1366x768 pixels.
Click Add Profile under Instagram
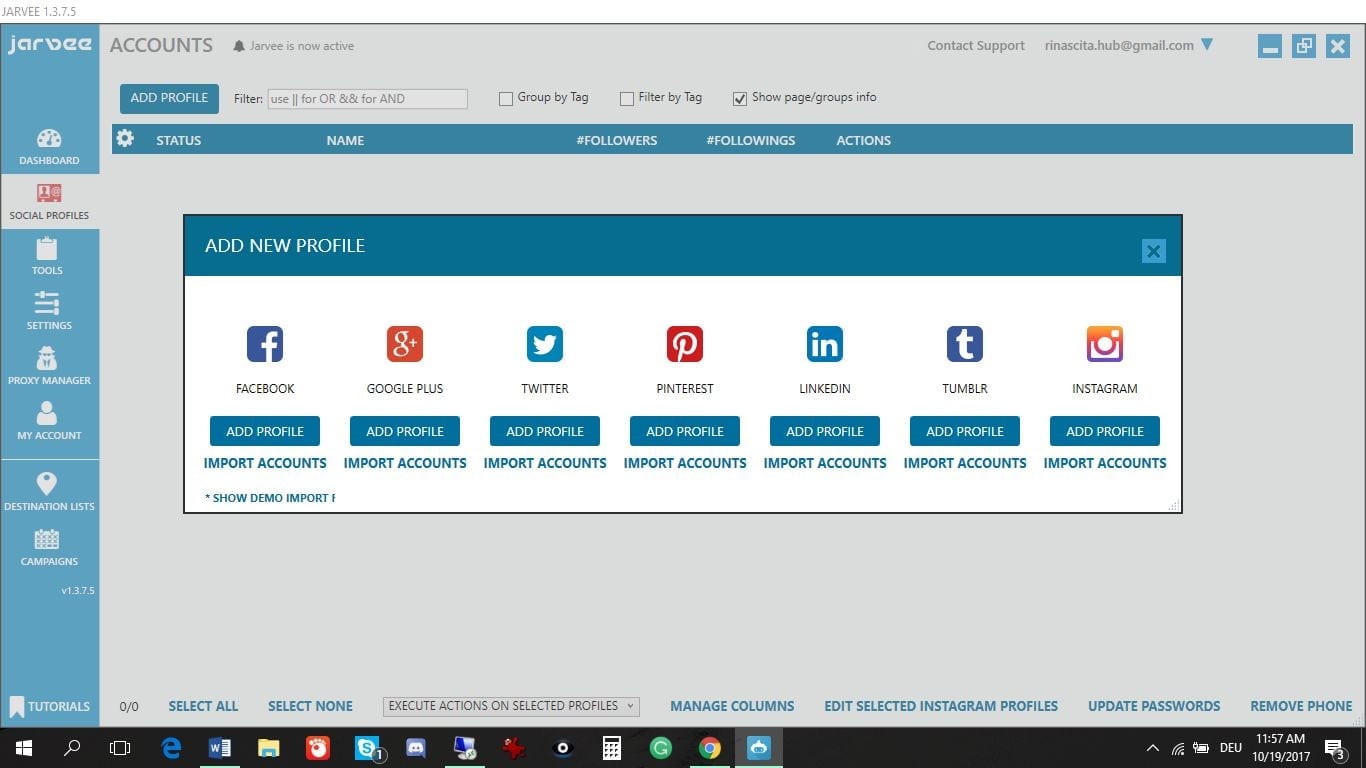tap(1105, 431)
